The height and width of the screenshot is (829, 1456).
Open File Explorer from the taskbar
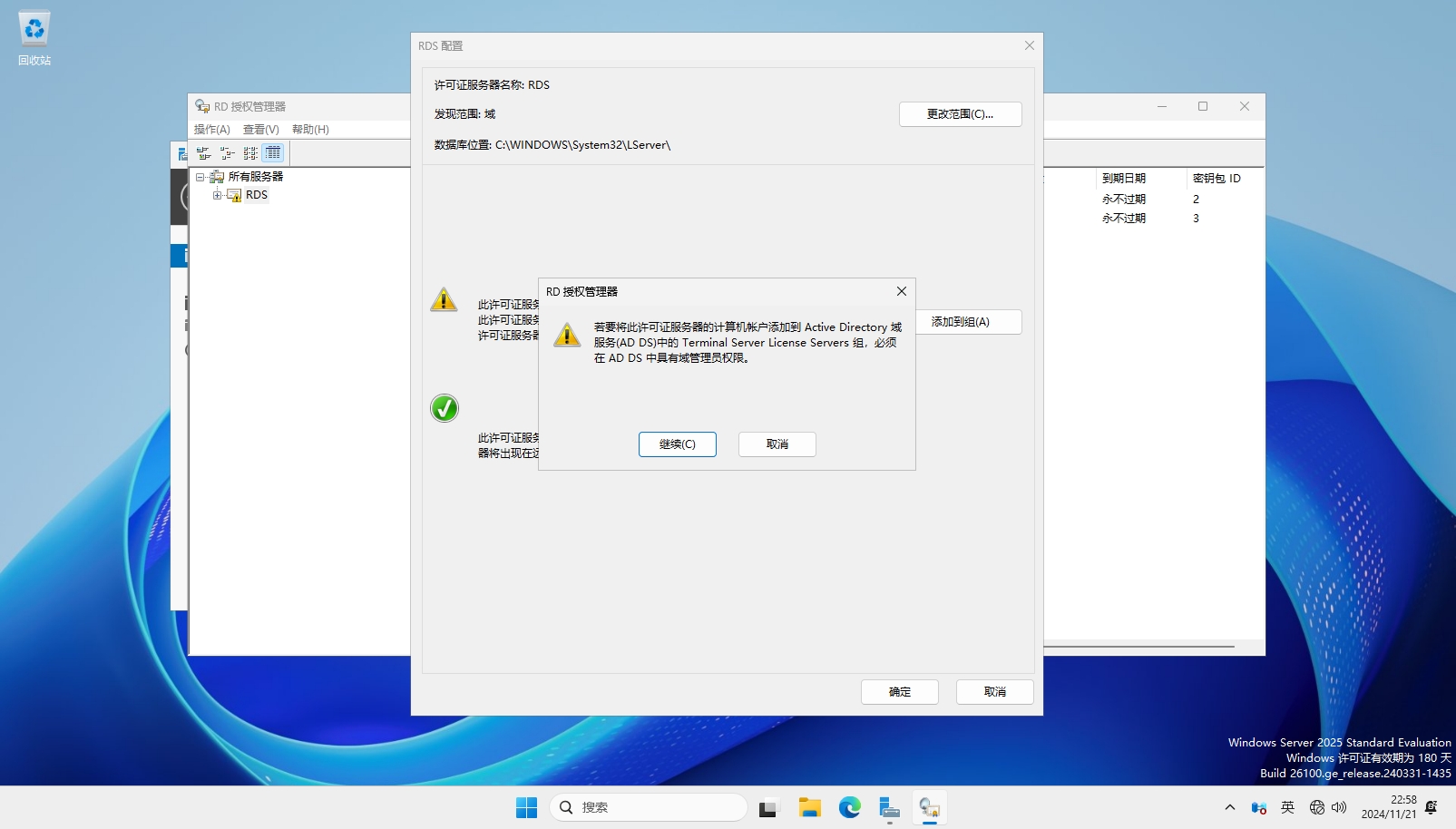click(809, 807)
